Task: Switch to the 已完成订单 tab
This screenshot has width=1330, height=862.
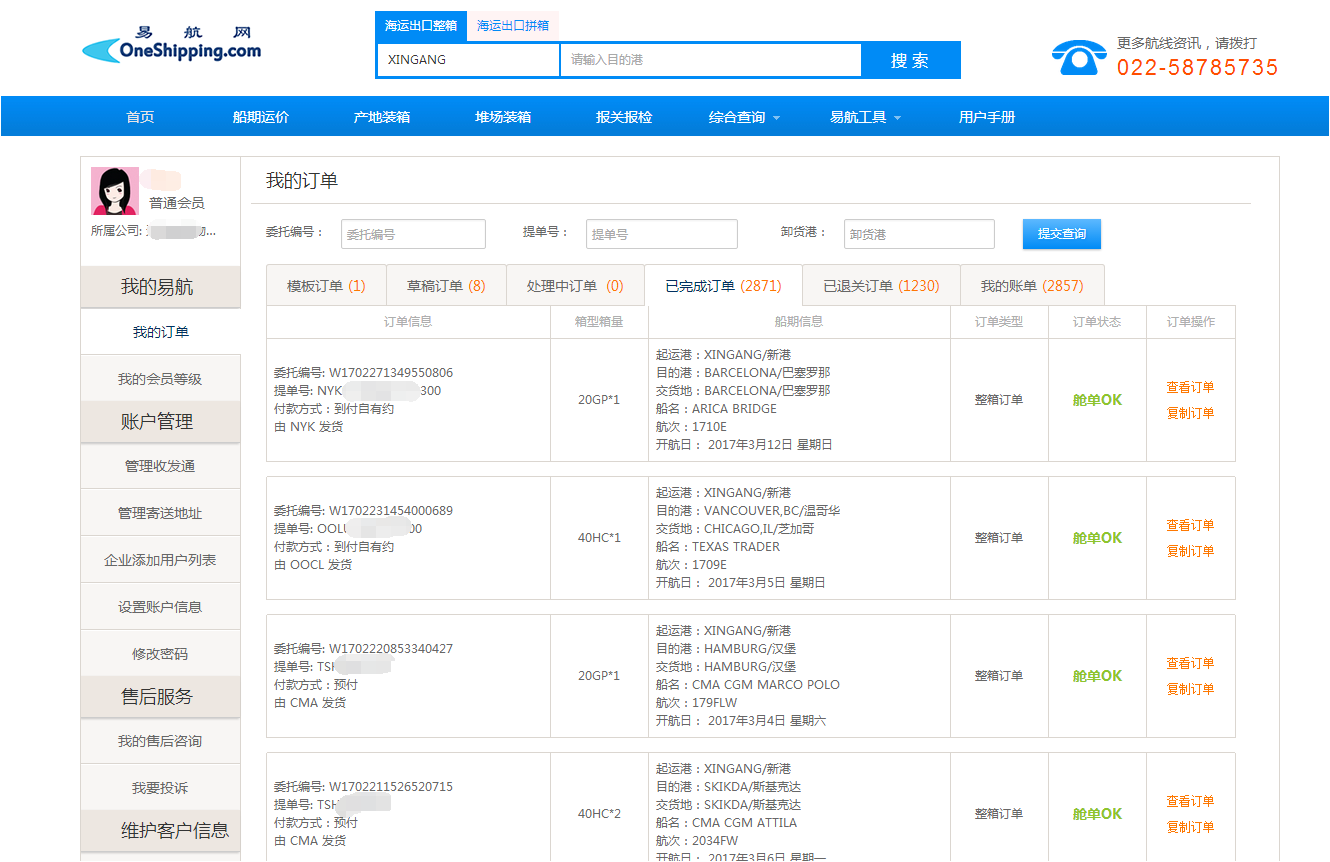Action: click(x=724, y=286)
